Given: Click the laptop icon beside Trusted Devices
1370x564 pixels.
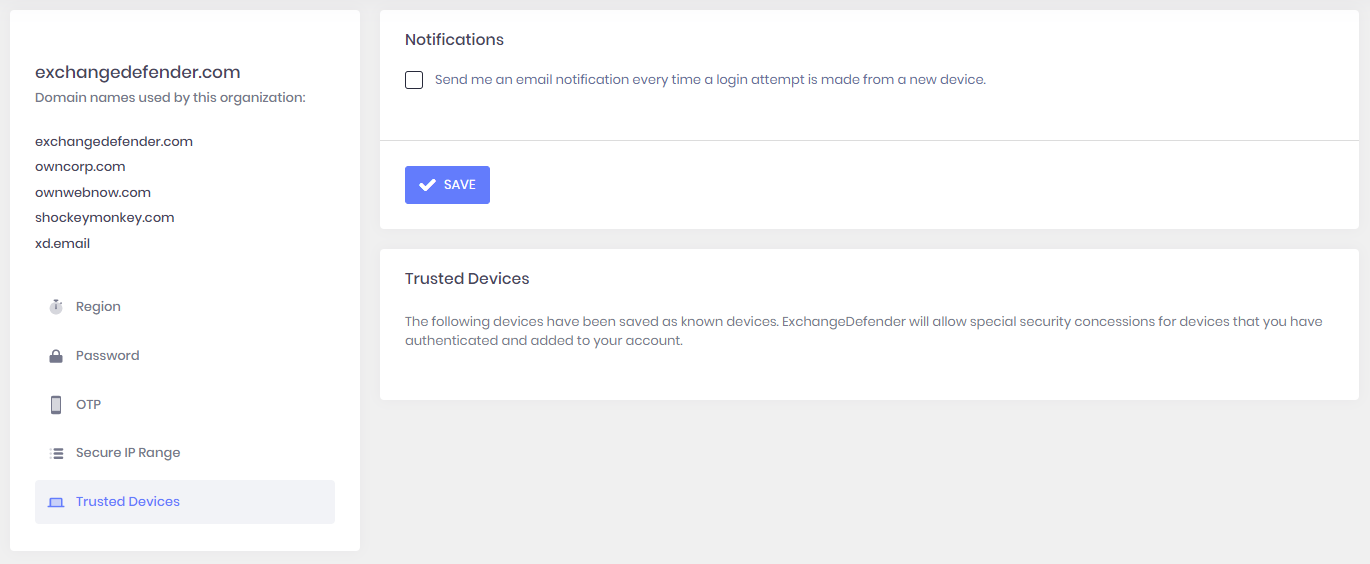Looking at the screenshot, I should [x=56, y=502].
